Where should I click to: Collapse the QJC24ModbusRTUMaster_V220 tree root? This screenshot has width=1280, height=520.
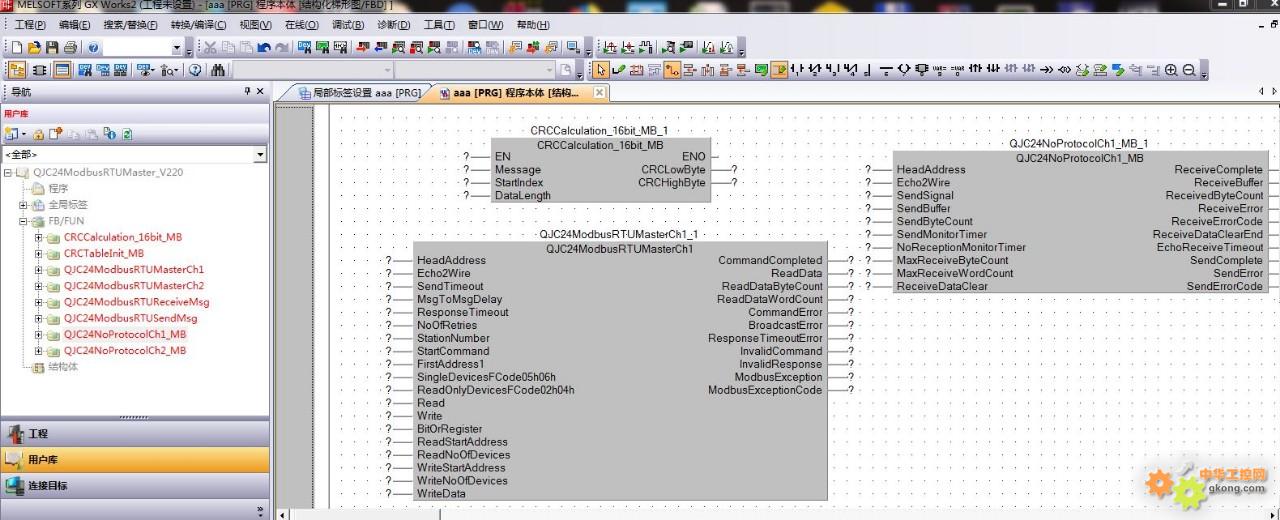click(x=9, y=172)
